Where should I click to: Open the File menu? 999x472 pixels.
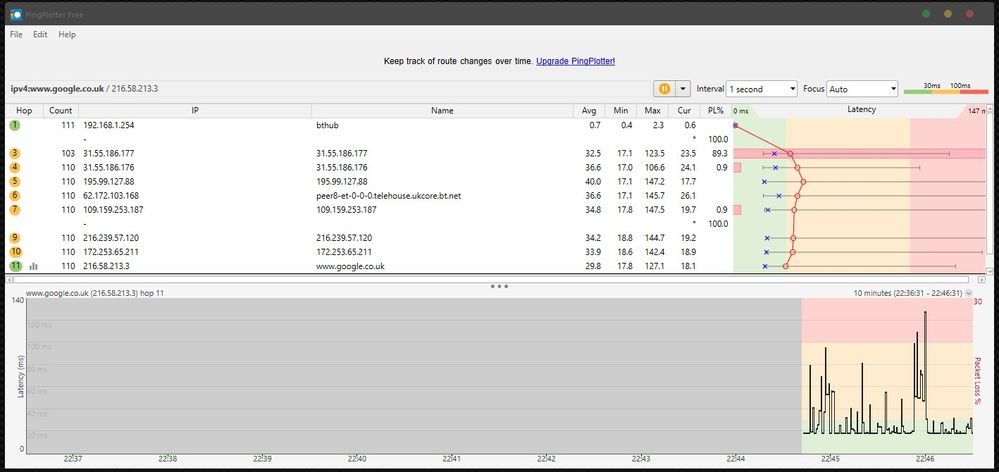click(16, 34)
